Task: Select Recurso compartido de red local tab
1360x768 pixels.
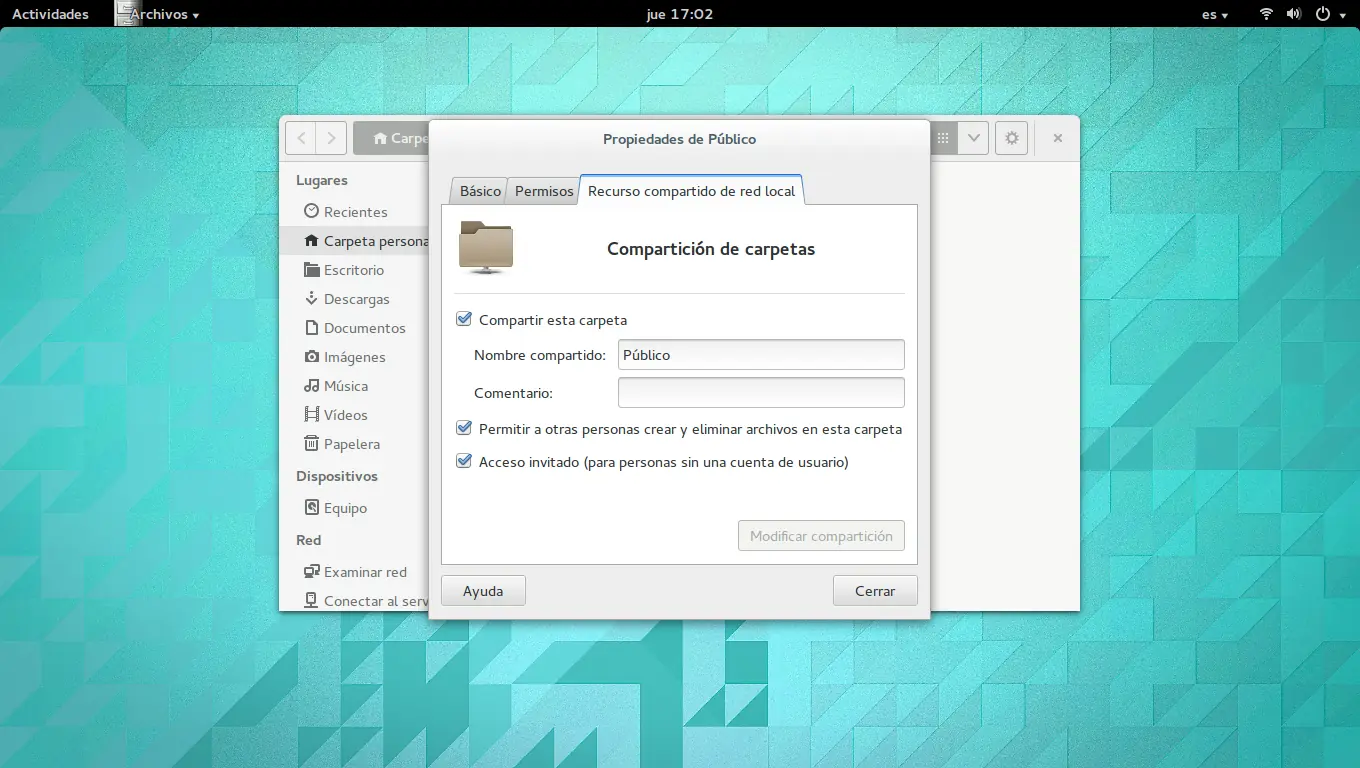Action: point(692,190)
